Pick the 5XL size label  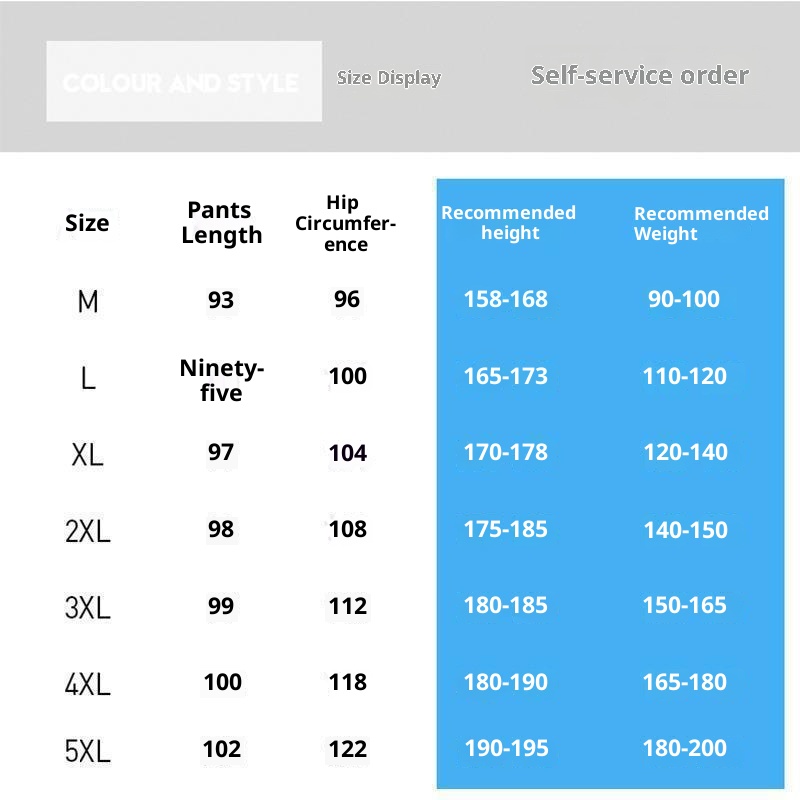[88, 750]
